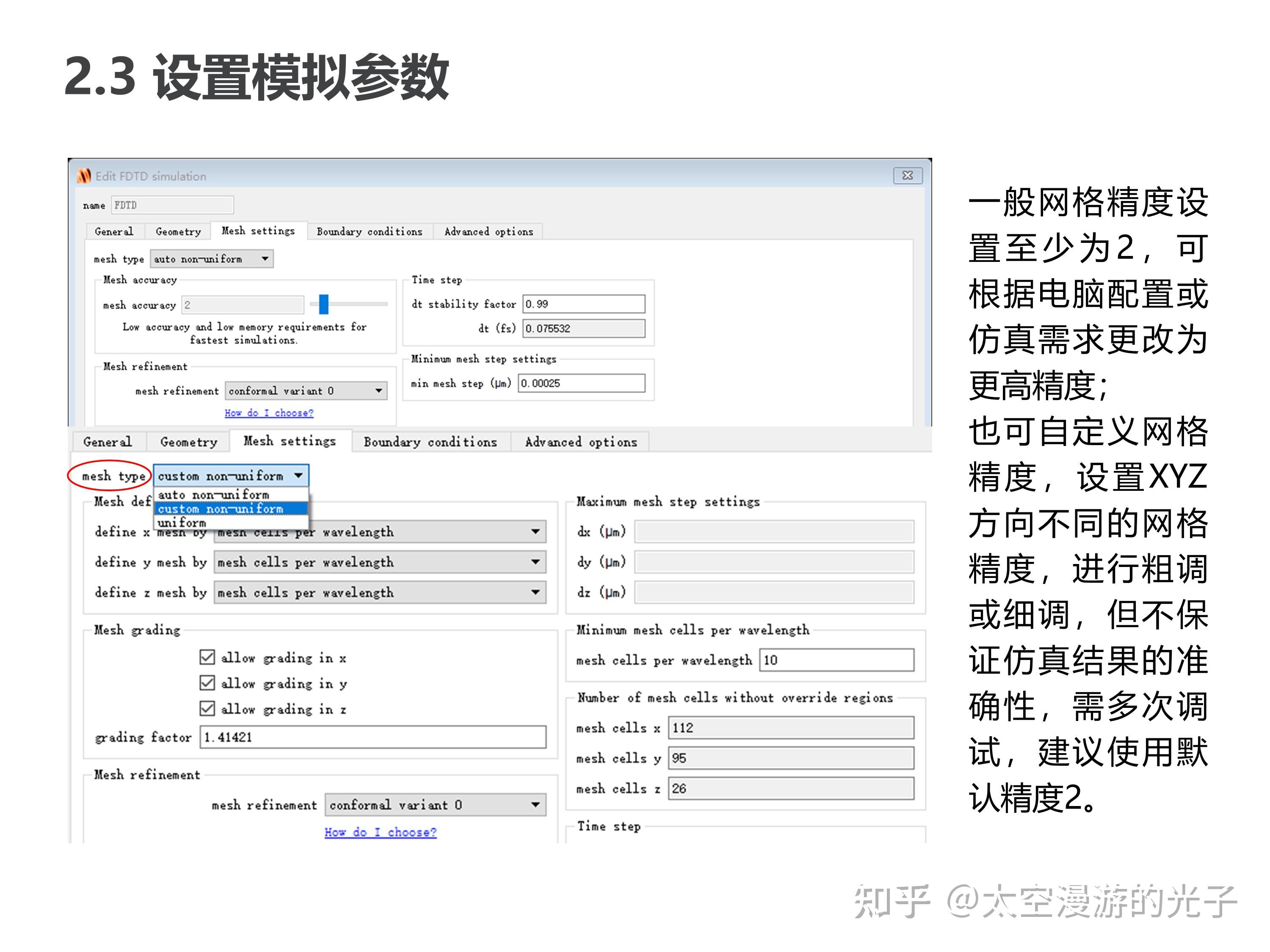Uncheck allow grading in z
Viewport: 1270px width, 952px height.
(x=207, y=709)
